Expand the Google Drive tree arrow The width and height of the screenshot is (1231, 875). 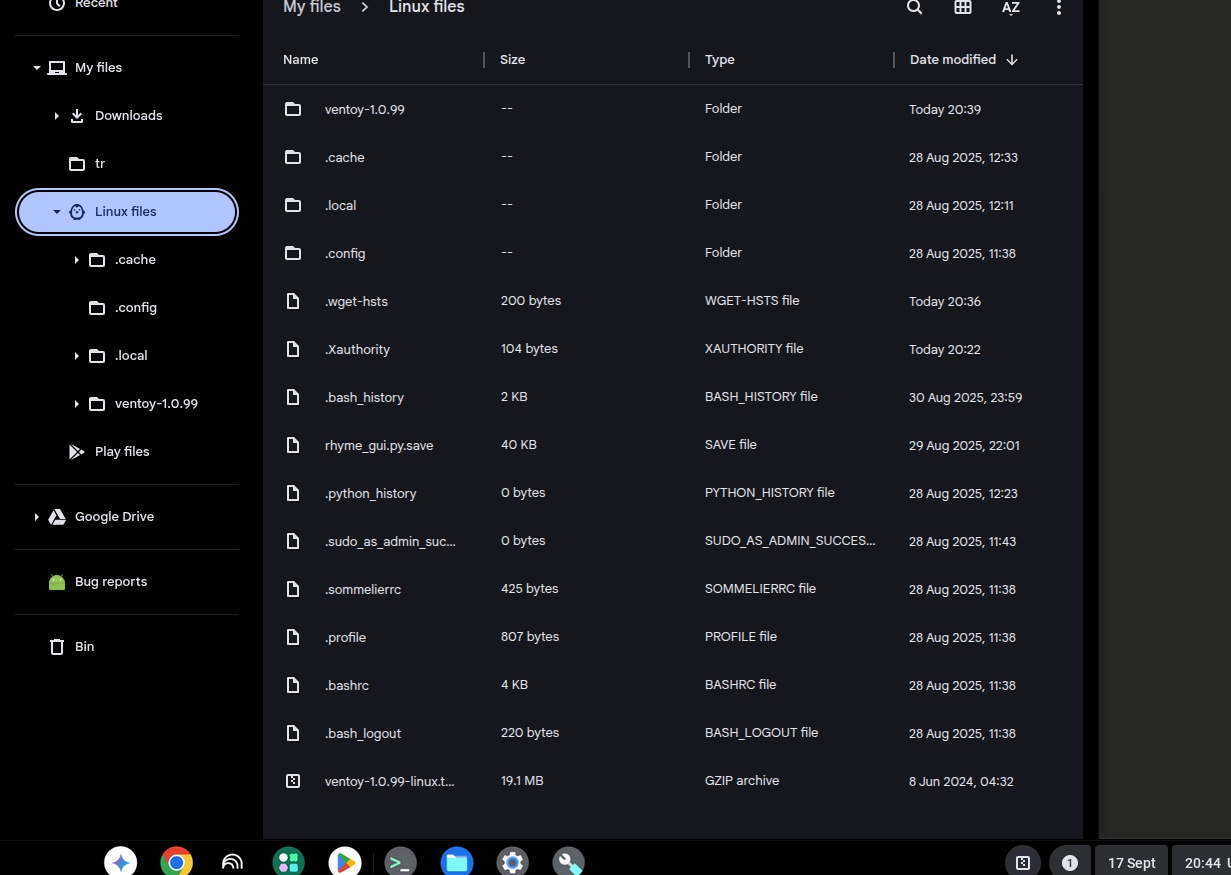[x=37, y=517]
